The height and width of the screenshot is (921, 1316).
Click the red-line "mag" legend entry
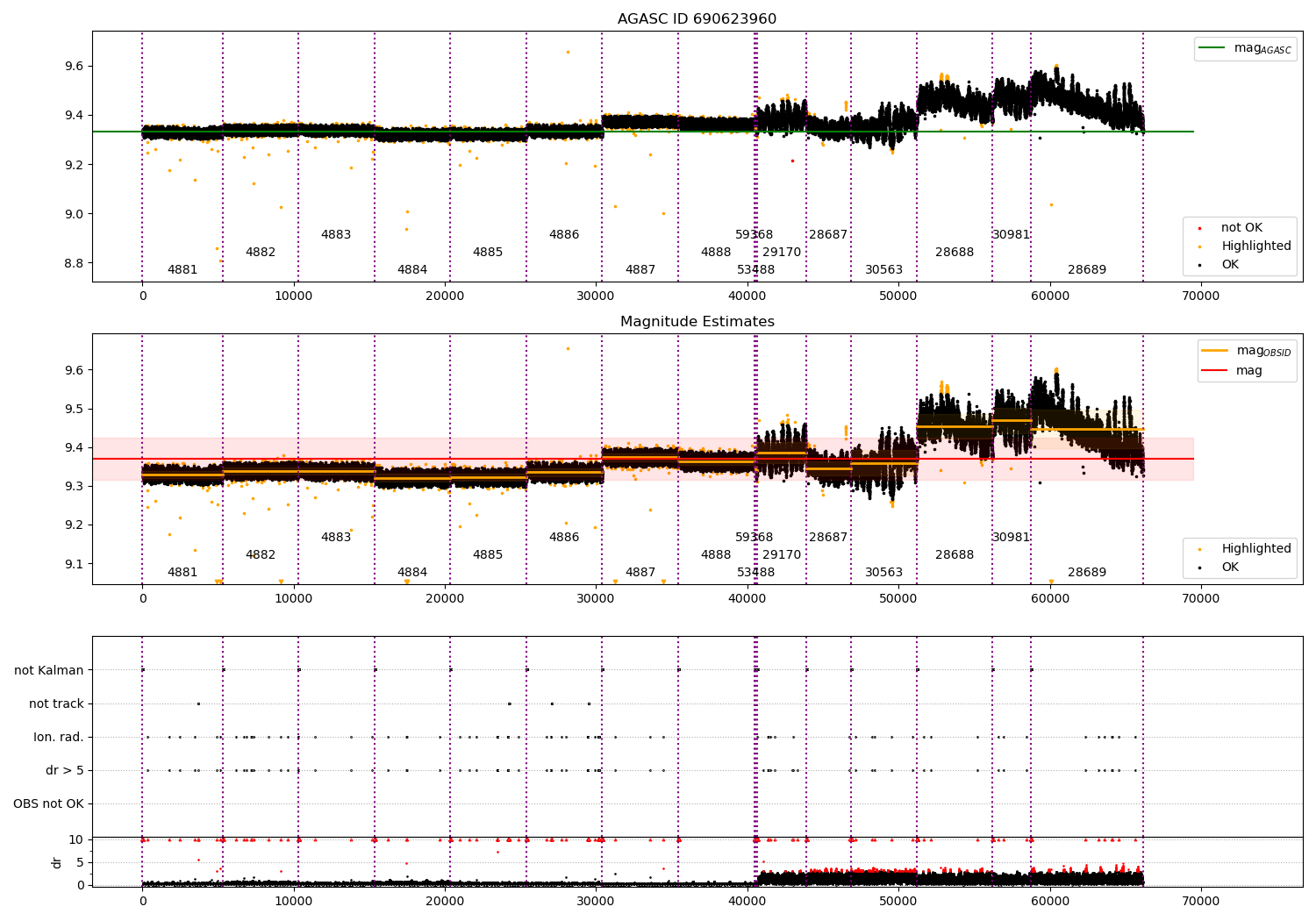[1232, 371]
